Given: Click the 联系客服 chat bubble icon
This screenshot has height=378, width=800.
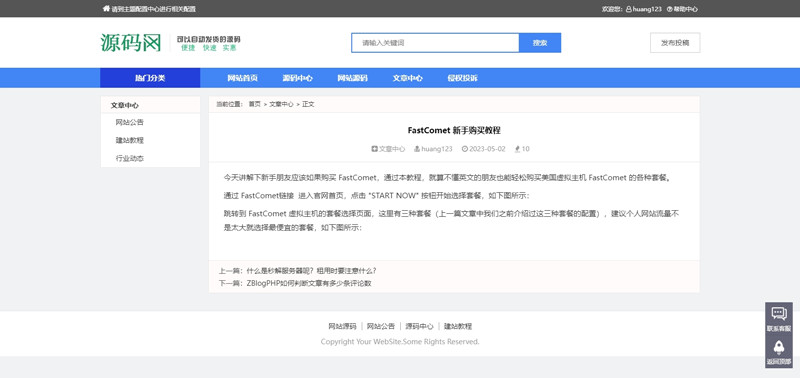Looking at the screenshot, I should [779, 313].
